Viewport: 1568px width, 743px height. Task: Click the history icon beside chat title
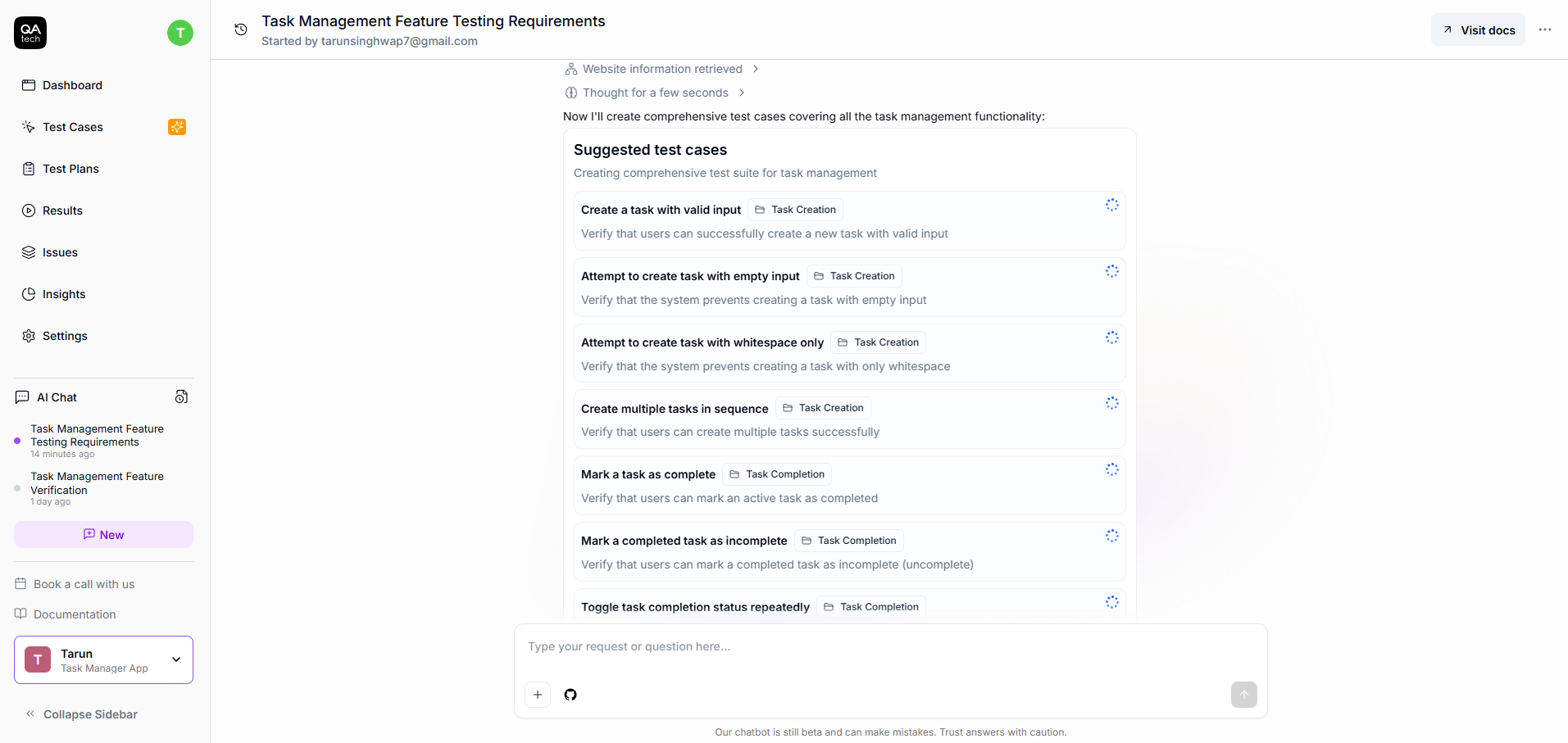240,29
